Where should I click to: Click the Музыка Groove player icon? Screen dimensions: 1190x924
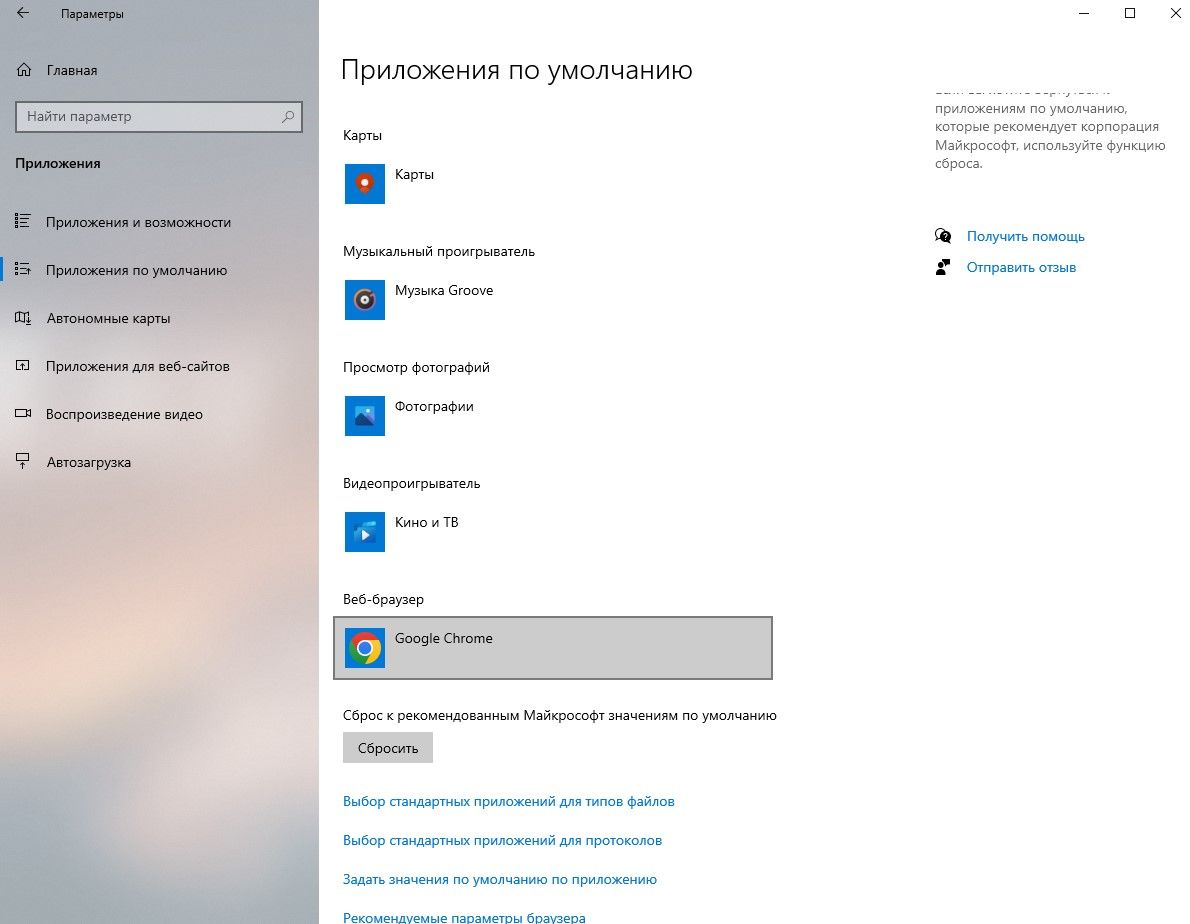(364, 300)
